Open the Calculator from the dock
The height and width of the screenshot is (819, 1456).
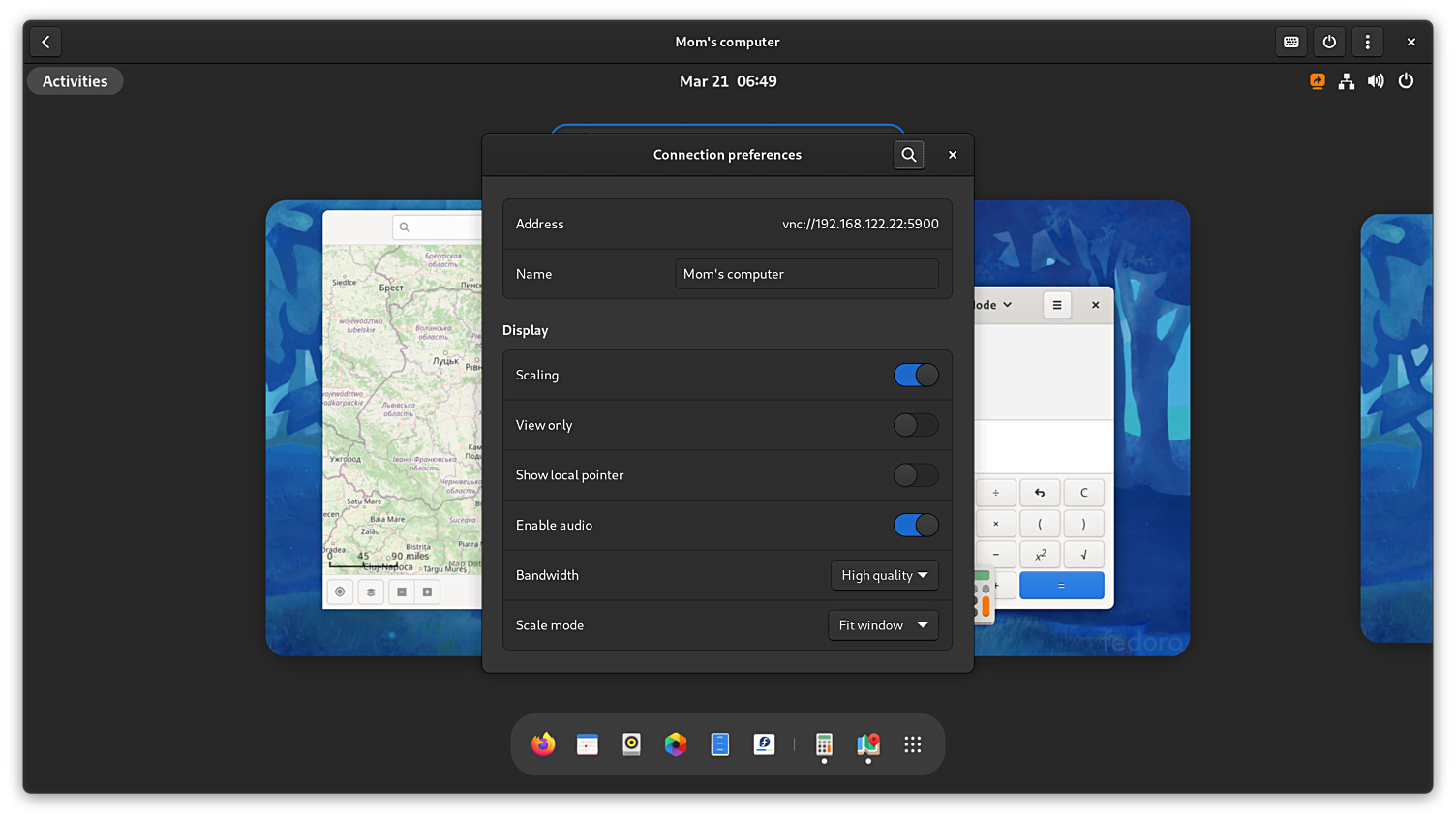(824, 744)
